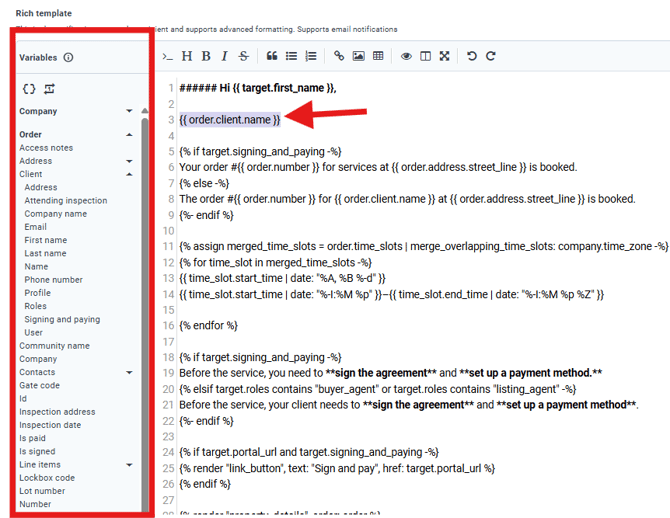Select the Phone number variable
The image size is (670, 518).
(x=53, y=280)
